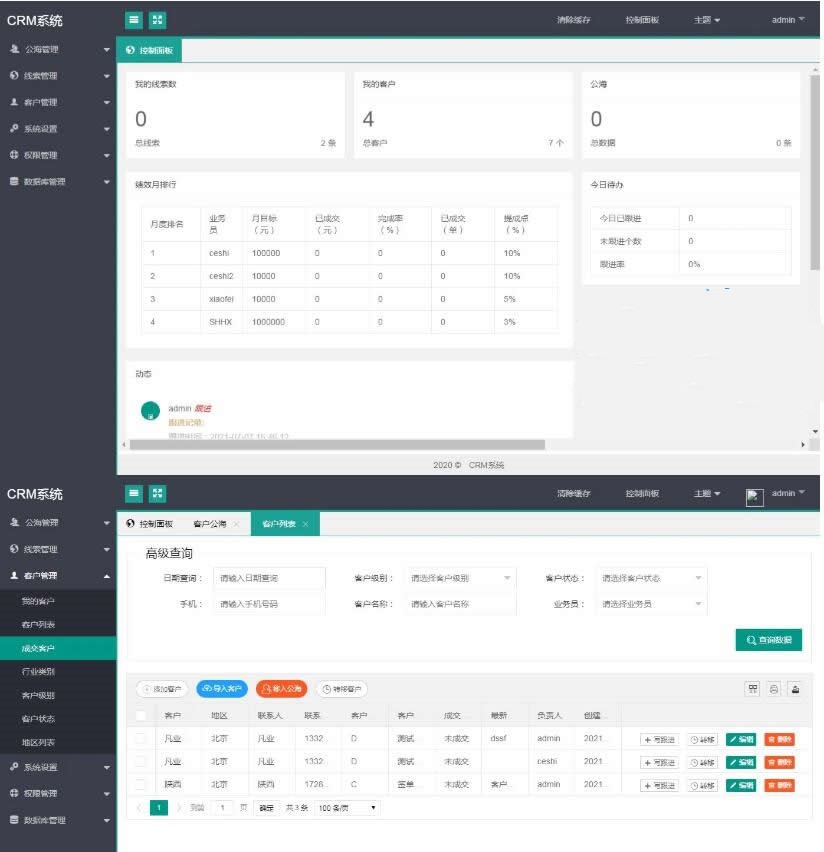Tick checkbox for the row owned by ceshi

[x=141, y=761]
